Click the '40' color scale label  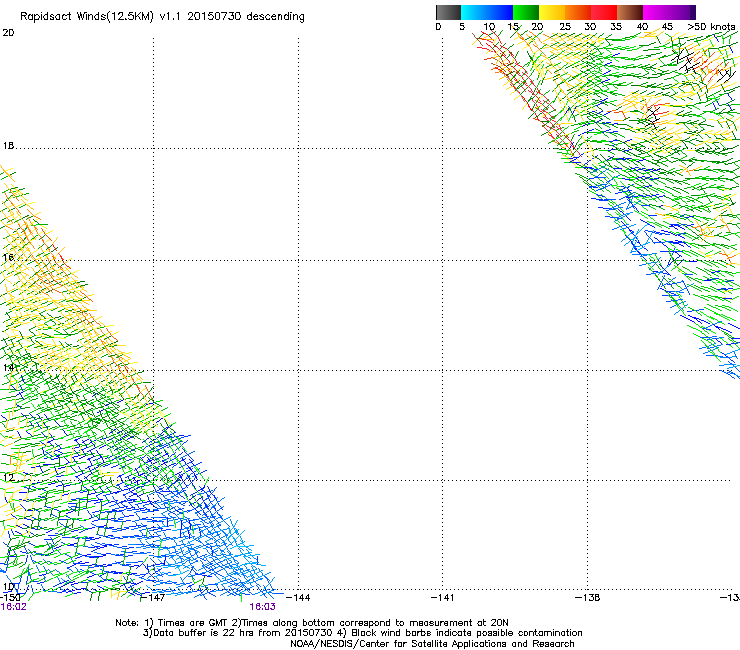[x=642, y=27]
